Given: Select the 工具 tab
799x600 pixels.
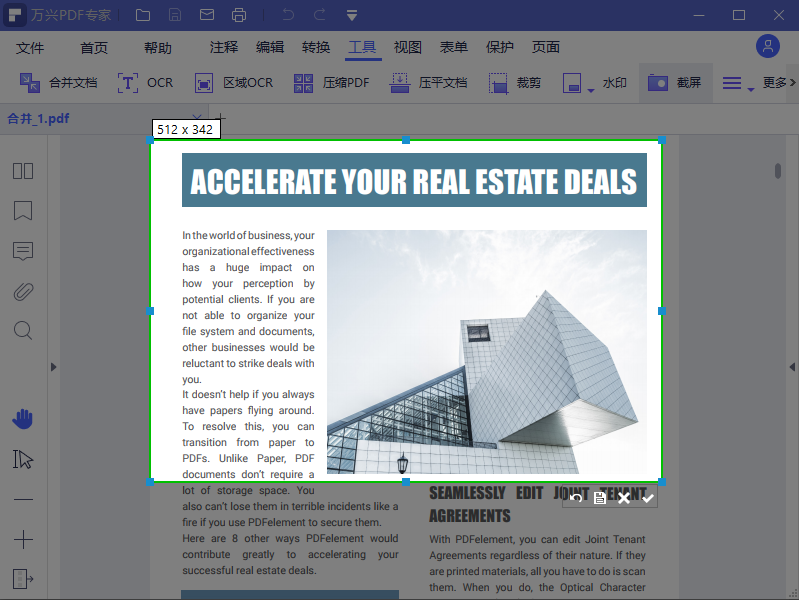Looking at the screenshot, I should point(362,47).
